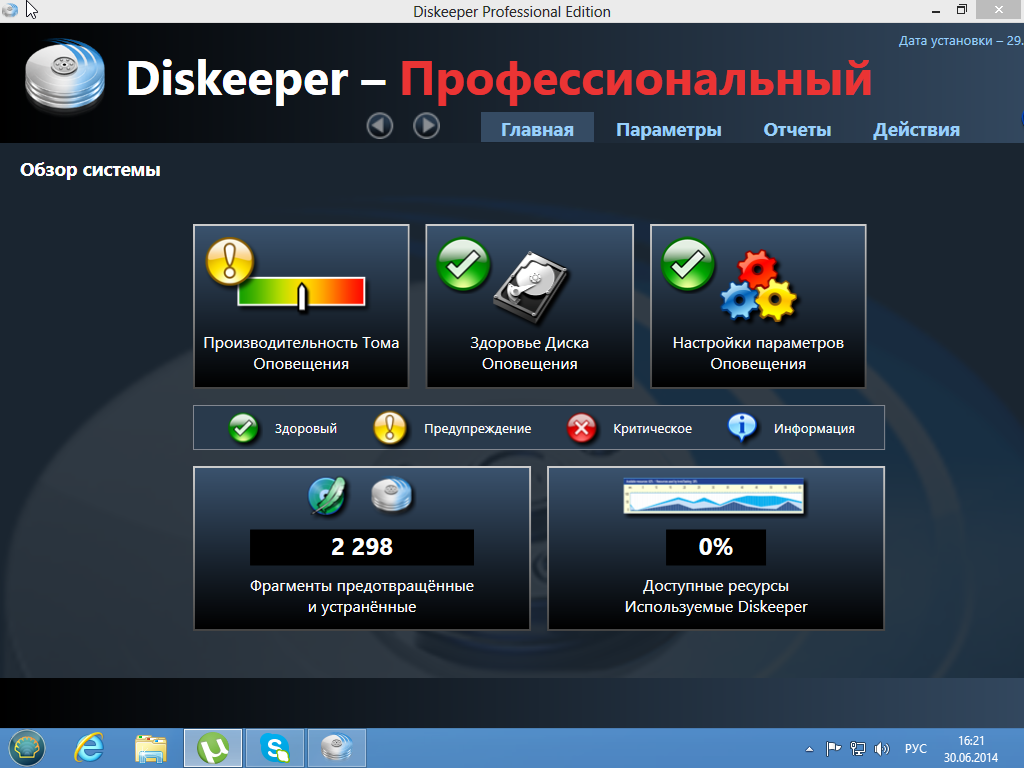This screenshot has height=768, width=1024.
Task: Open the Действия tab
Action: 916,129
